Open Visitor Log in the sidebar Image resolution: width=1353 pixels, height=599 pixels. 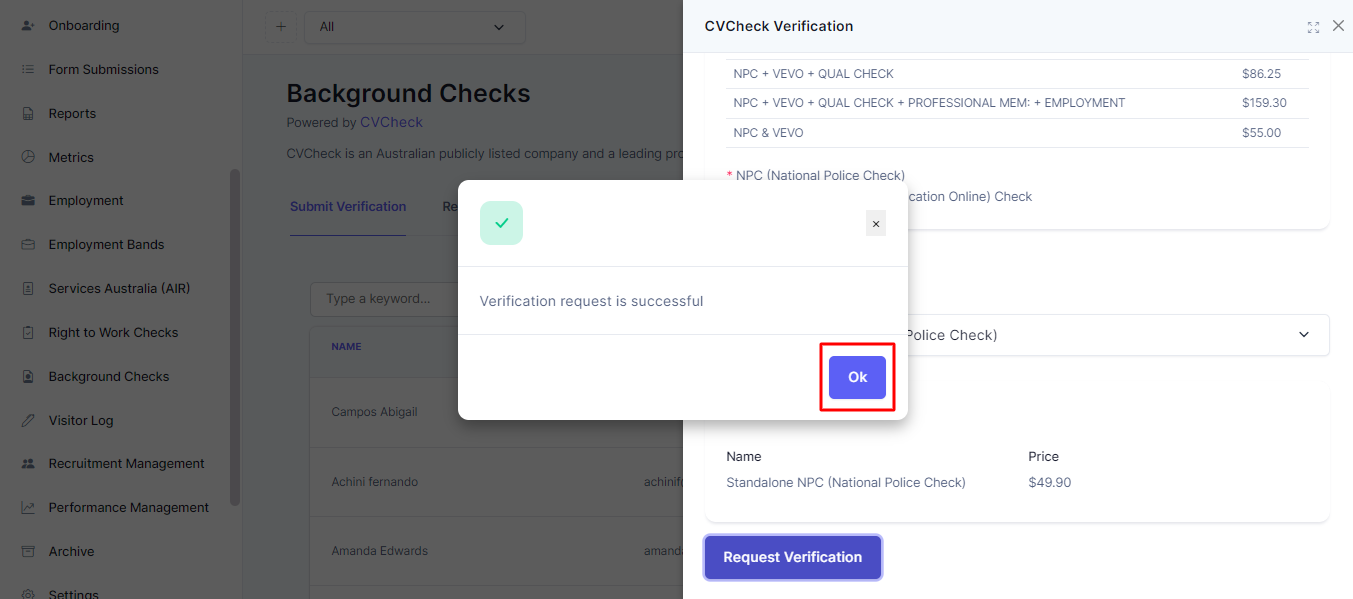click(81, 421)
